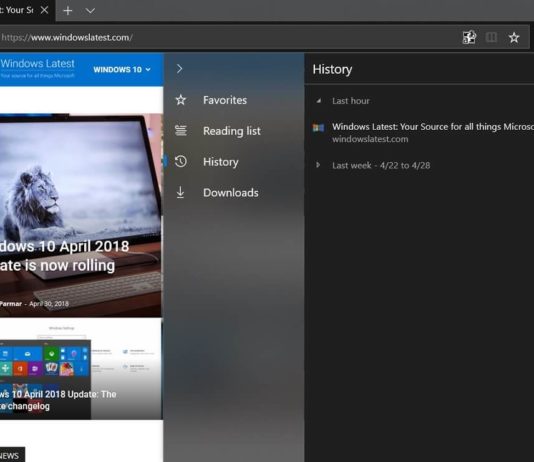Select the History clock icon
The width and height of the screenshot is (534, 462).
[x=181, y=161]
